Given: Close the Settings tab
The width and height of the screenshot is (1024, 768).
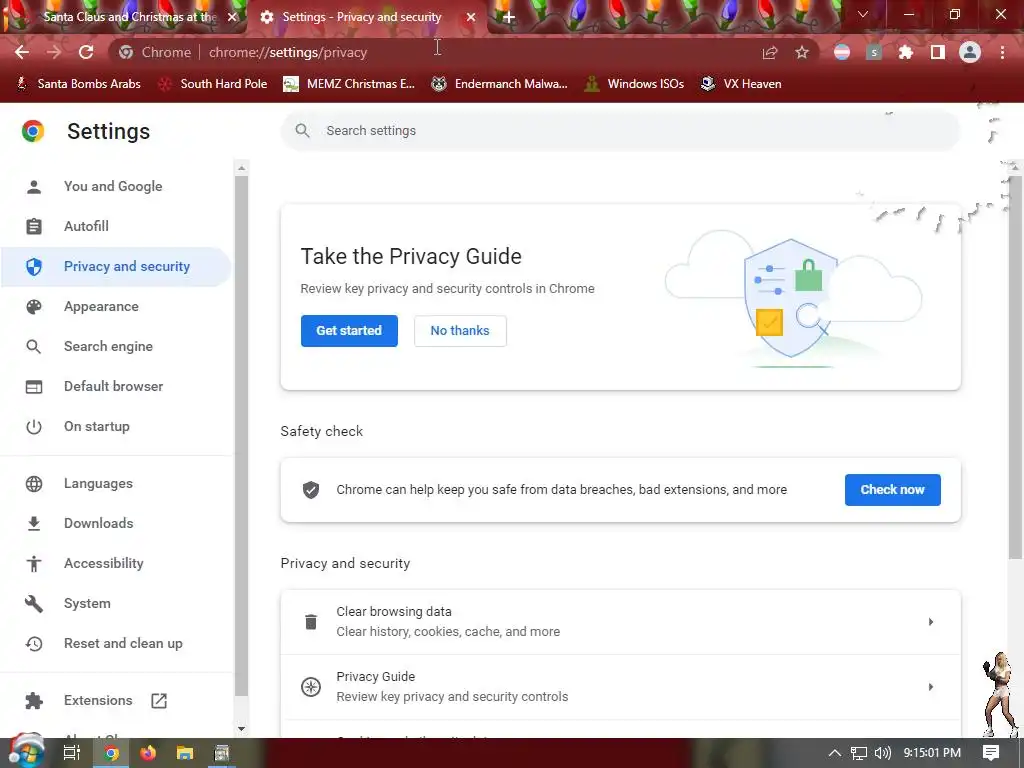Looking at the screenshot, I should coord(471,17).
